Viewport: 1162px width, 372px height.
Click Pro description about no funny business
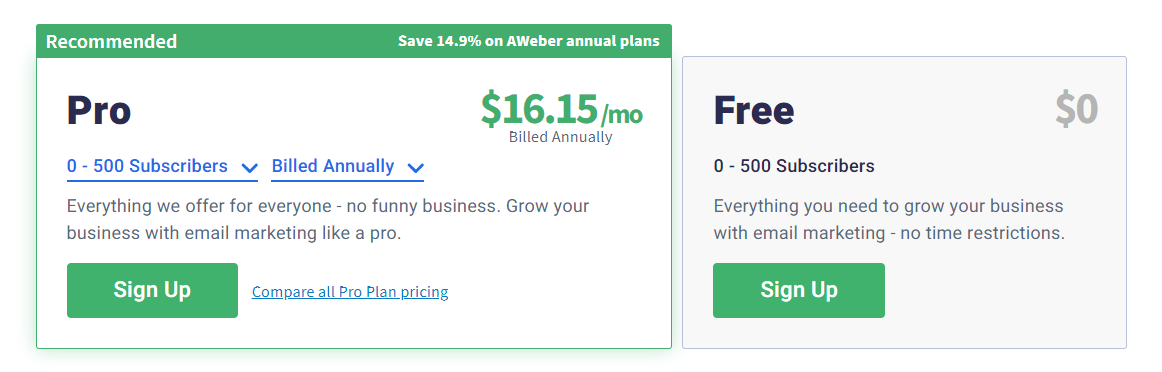328,219
